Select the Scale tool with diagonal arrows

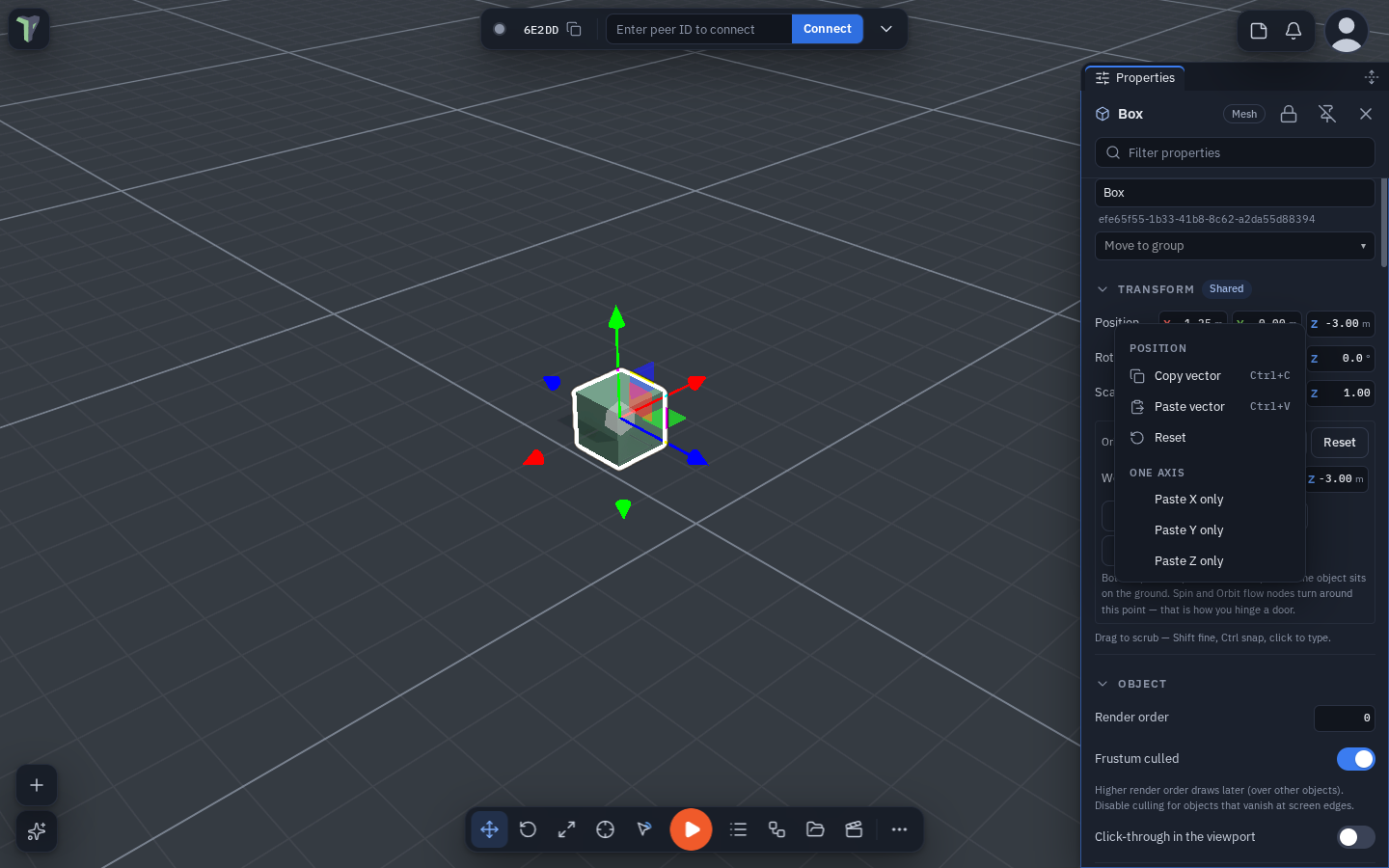click(566, 829)
